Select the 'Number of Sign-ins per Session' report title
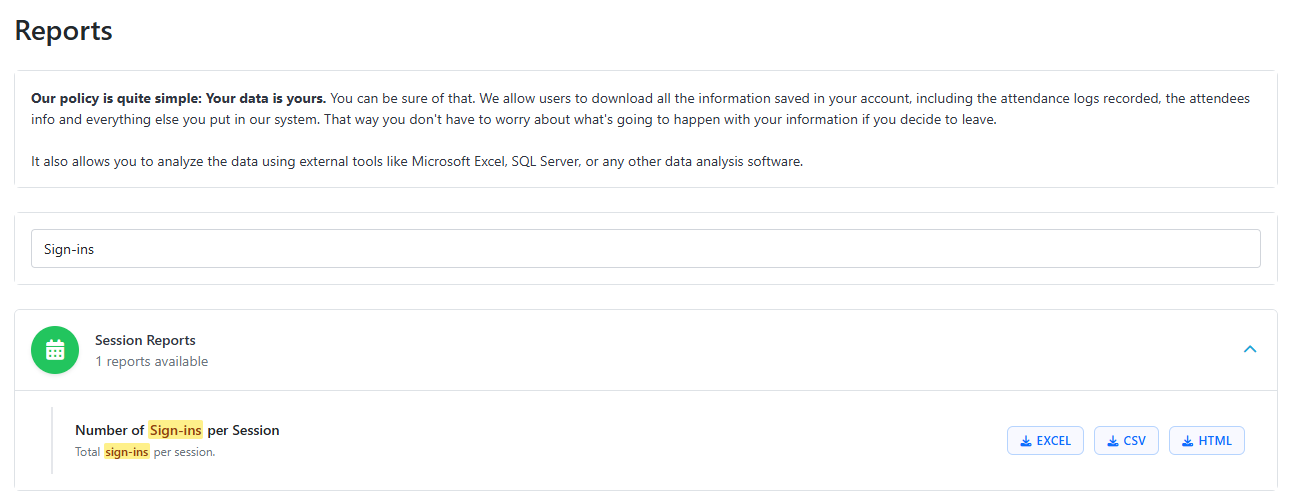 (x=177, y=430)
